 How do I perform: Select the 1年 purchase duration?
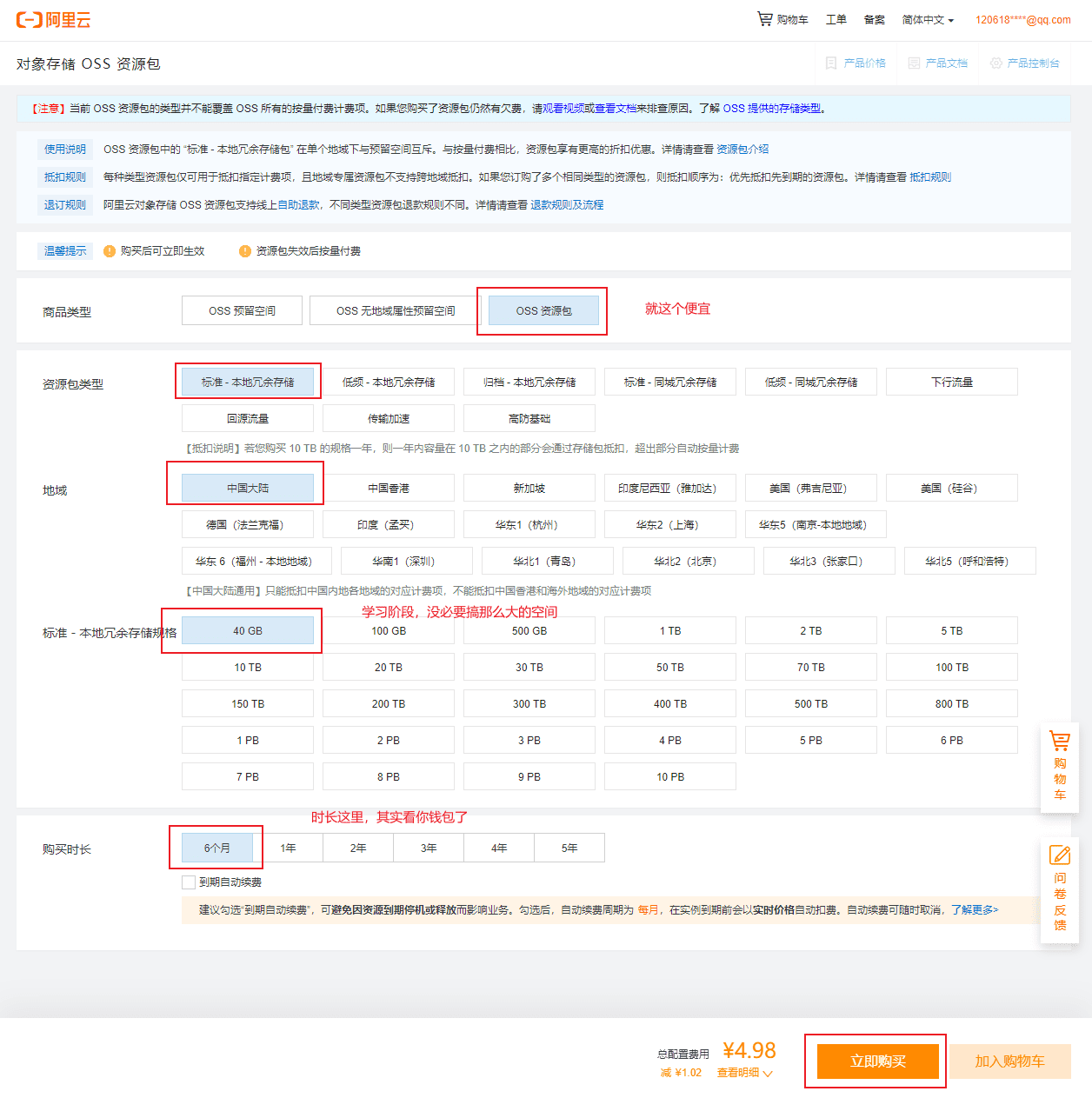pyautogui.click(x=288, y=848)
